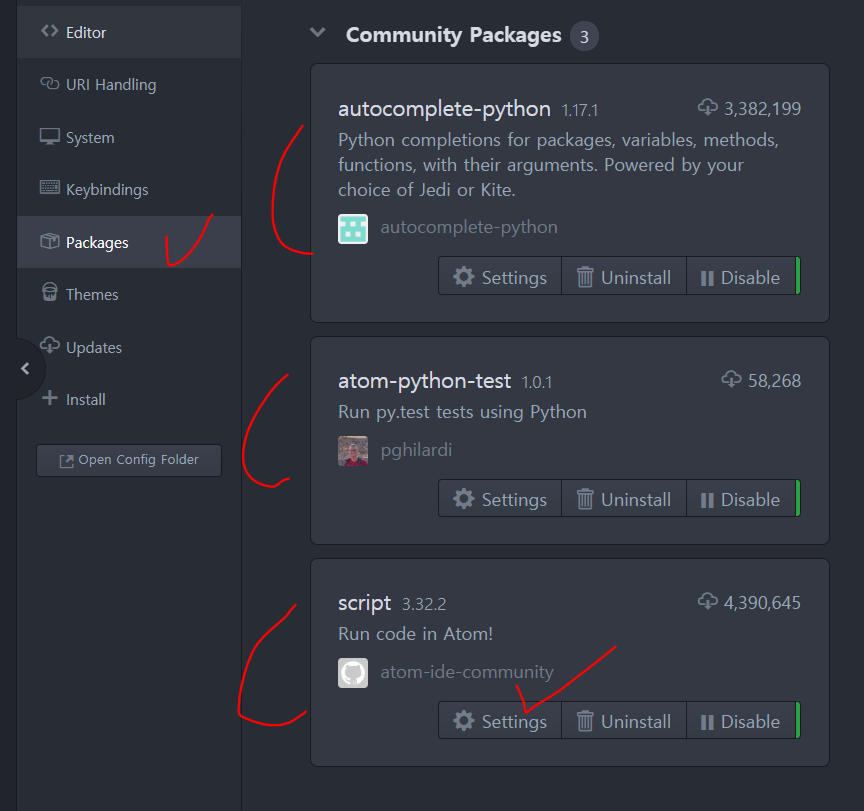Viewport: 864px width, 811px height.
Task: Click the atom-ide-community GitHub avatar
Action: [353, 673]
